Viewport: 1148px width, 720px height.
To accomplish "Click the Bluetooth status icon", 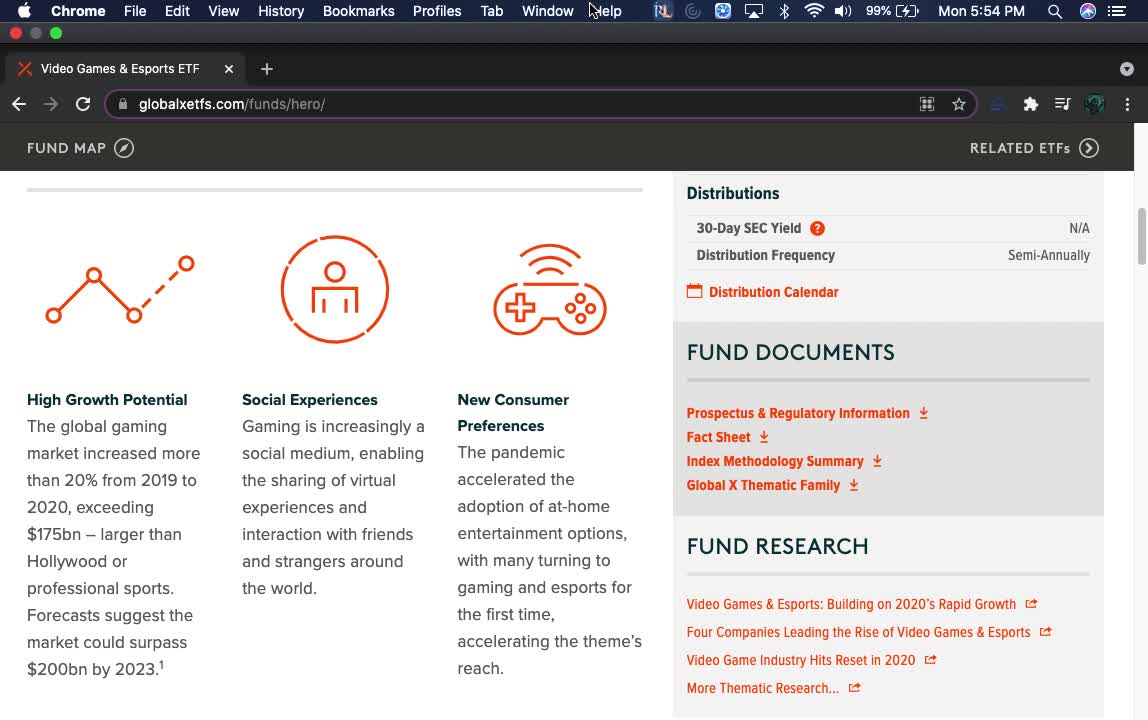I will tap(784, 11).
